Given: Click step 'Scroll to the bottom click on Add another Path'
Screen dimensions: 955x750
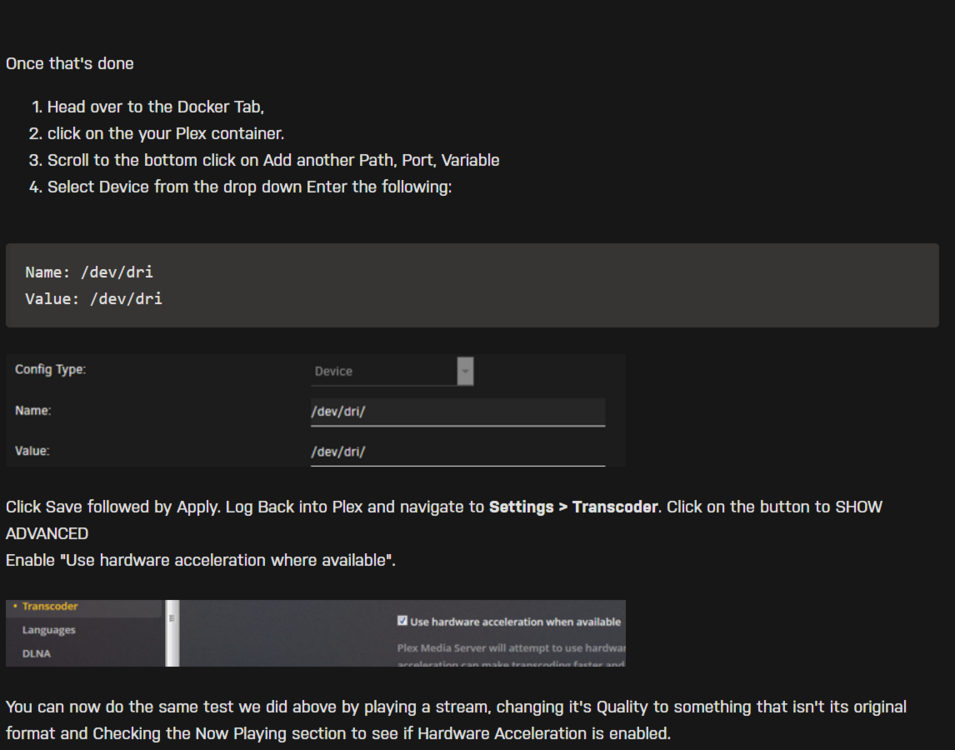Looking at the screenshot, I should coord(273,160).
